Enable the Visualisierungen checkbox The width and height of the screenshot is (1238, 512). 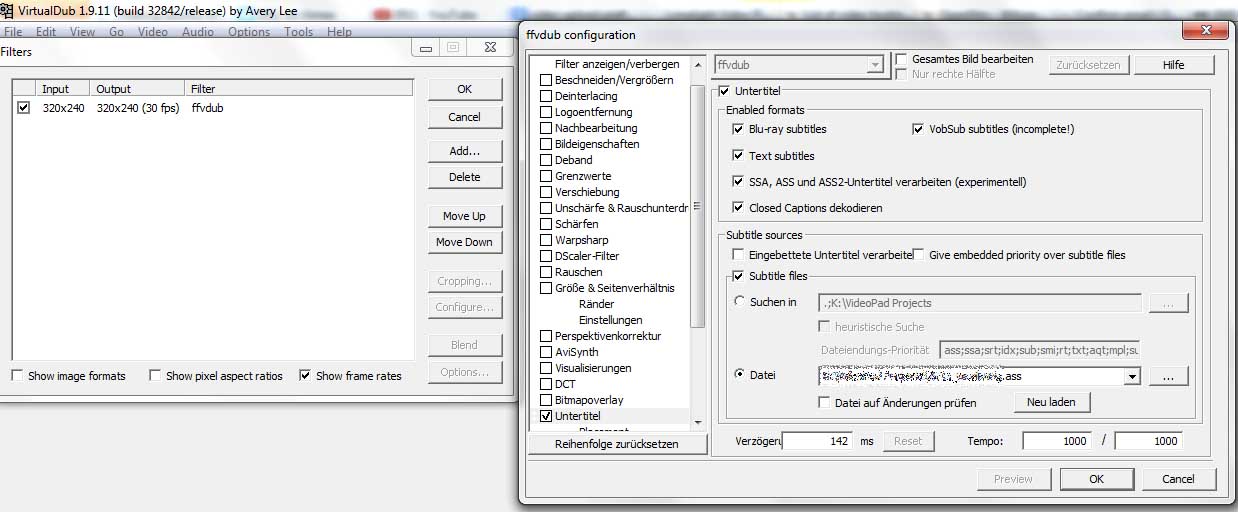(x=546, y=368)
